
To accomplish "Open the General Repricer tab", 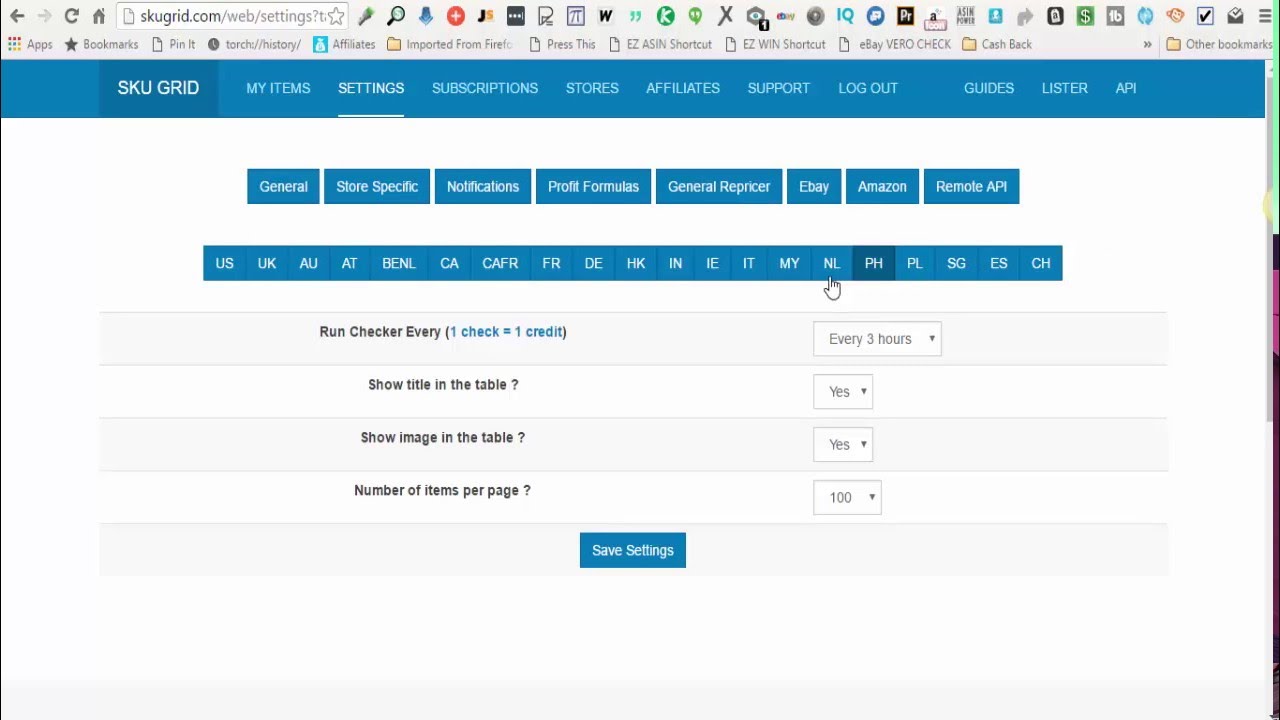I will tap(719, 187).
